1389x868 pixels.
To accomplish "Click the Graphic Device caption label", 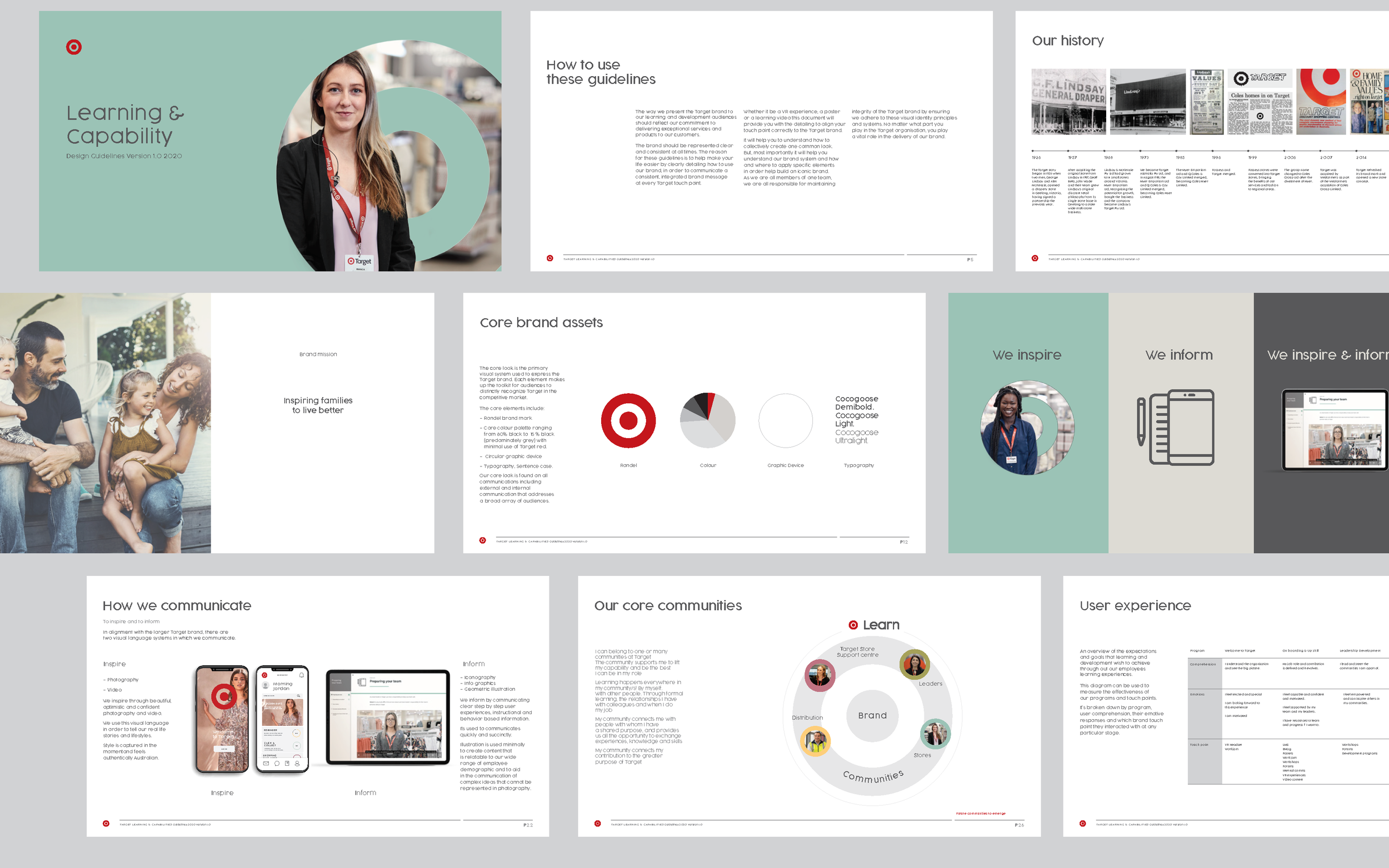I will [786, 465].
